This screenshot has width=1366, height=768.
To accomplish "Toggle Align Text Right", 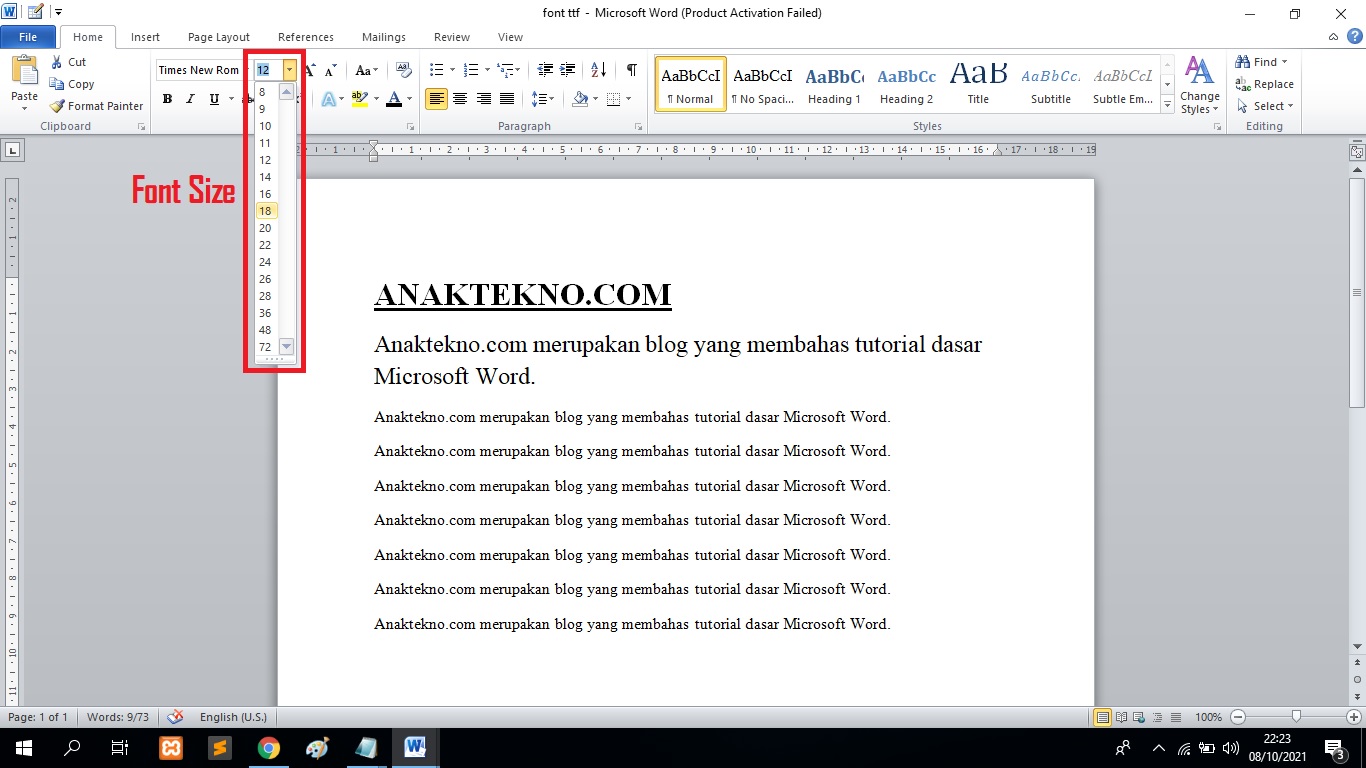I will pos(484,99).
